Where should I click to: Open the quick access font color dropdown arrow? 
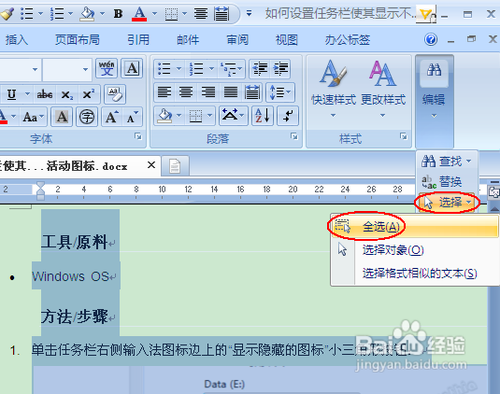[155, 14]
